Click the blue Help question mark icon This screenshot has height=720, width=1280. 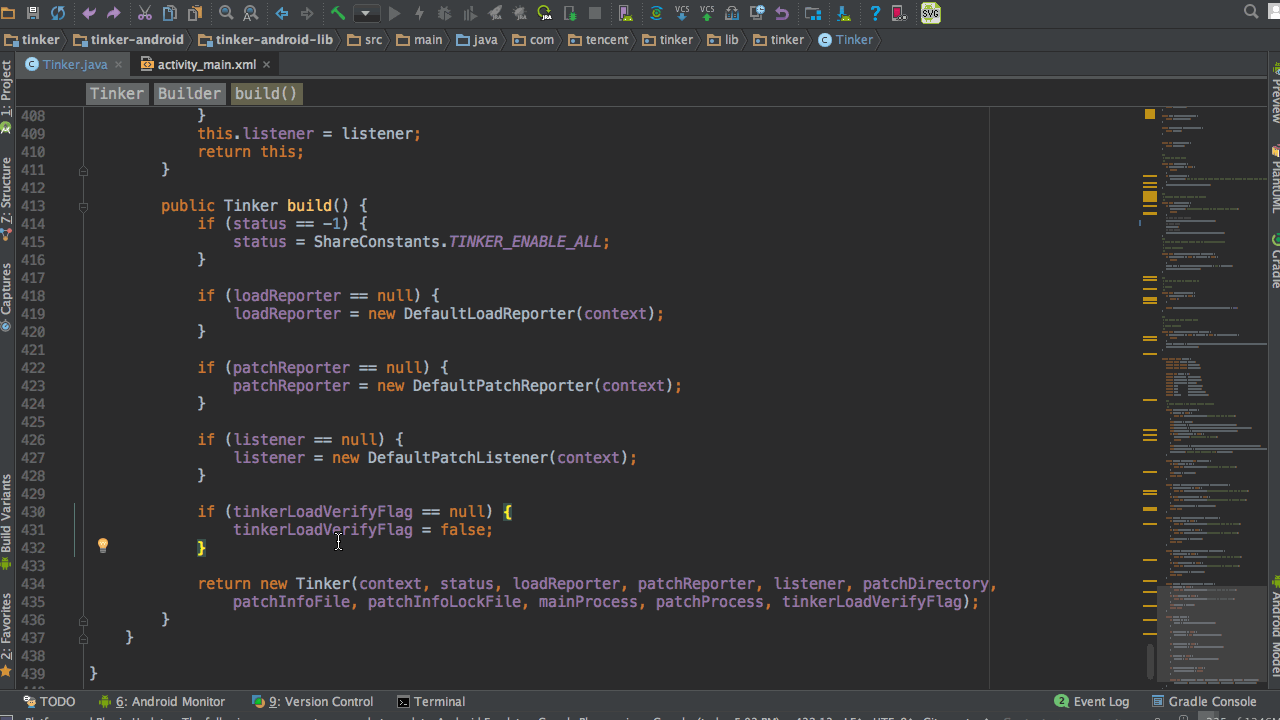pos(875,13)
